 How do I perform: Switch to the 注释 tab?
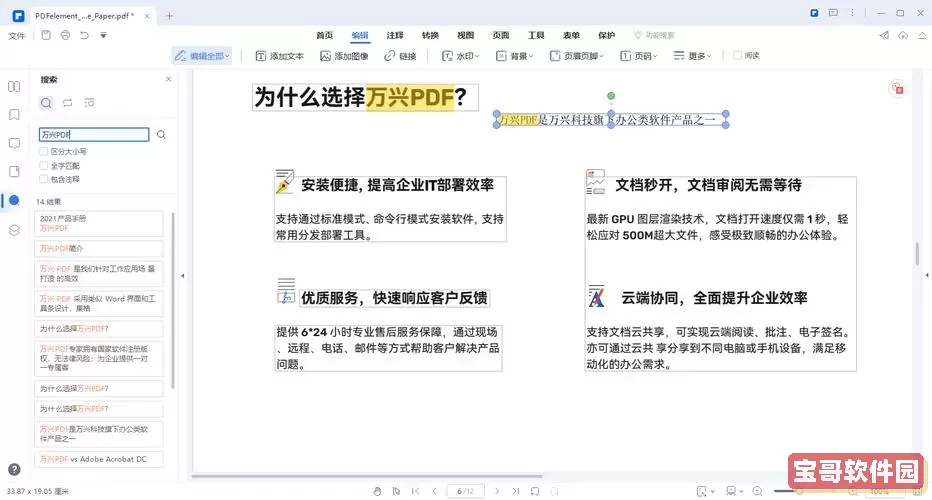[x=394, y=35]
